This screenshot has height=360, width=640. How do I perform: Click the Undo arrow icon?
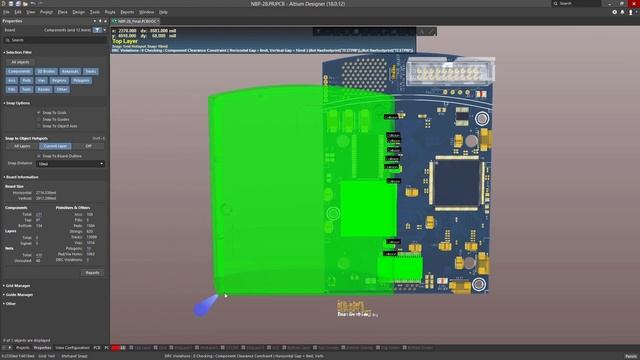point(33,4)
